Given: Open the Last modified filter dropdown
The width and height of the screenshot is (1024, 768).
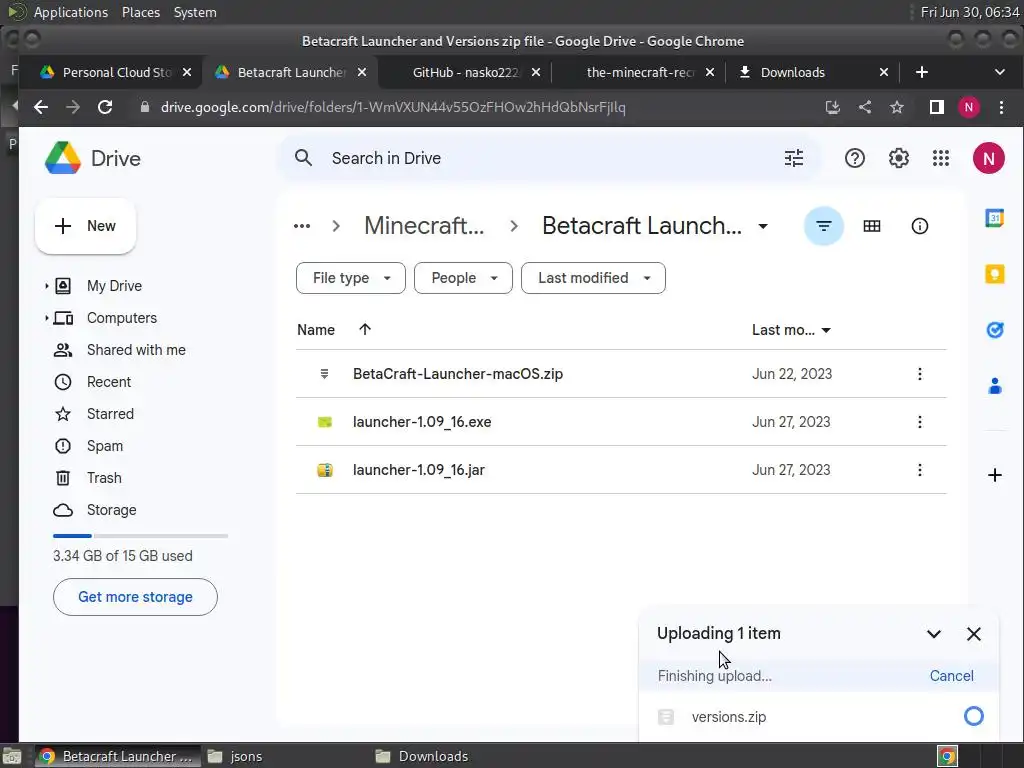Looking at the screenshot, I should pyautogui.click(x=594, y=278).
